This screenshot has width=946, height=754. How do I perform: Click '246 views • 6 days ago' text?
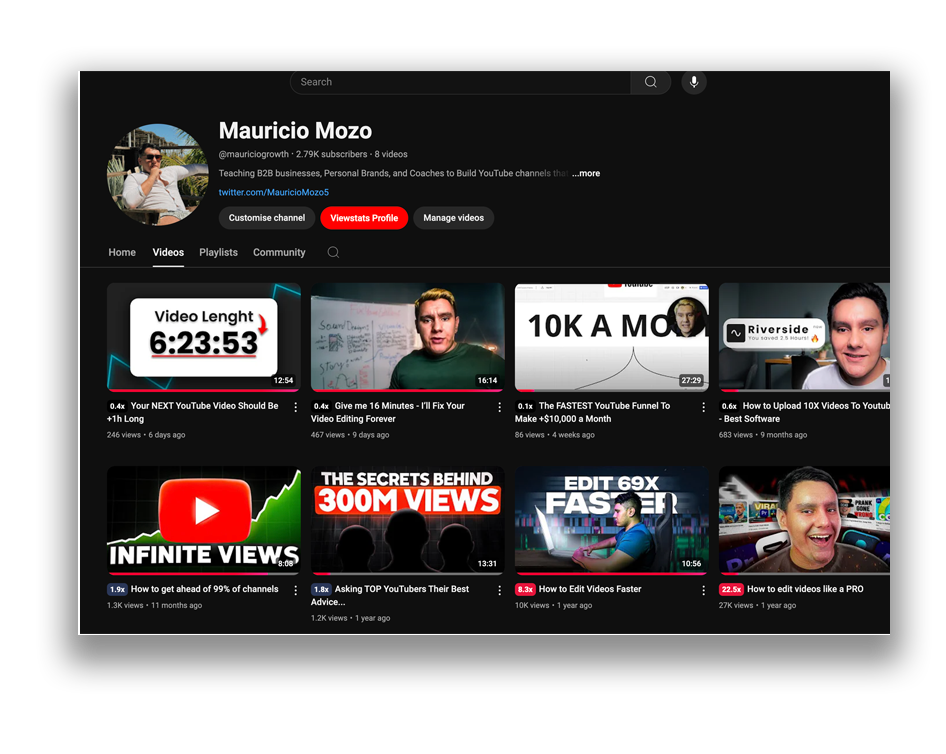146,435
